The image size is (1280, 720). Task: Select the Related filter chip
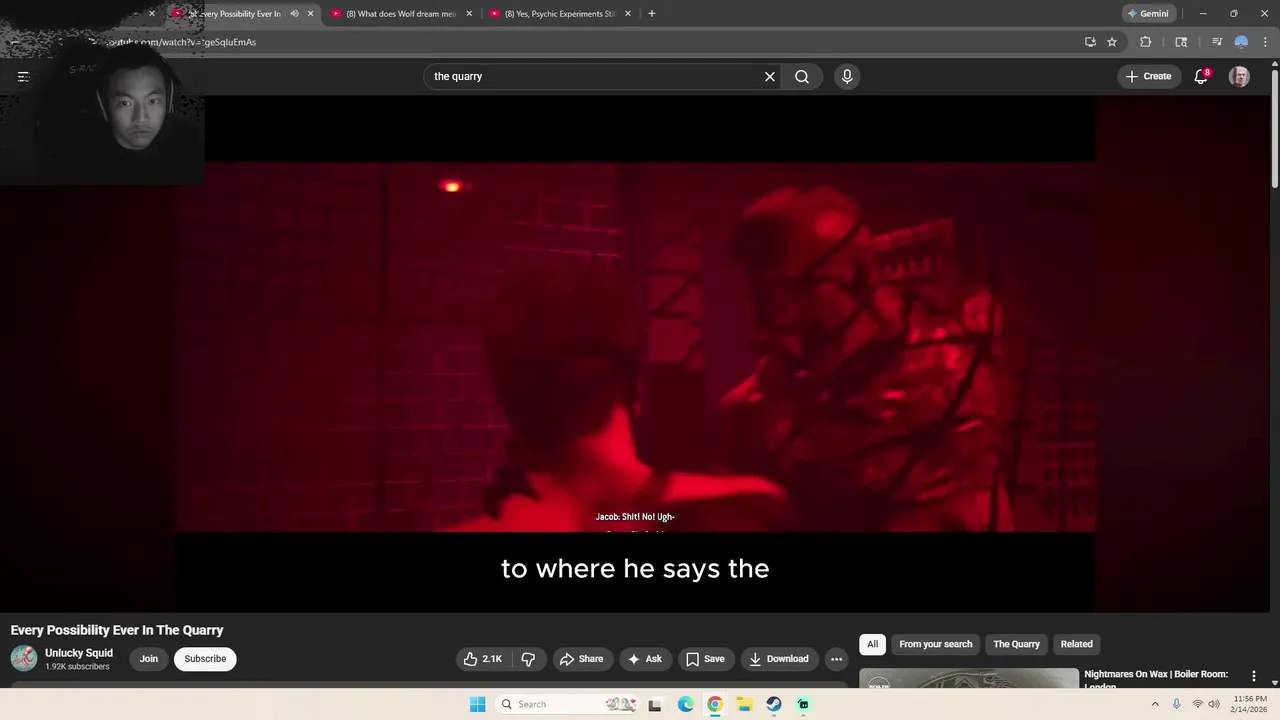coord(1076,644)
